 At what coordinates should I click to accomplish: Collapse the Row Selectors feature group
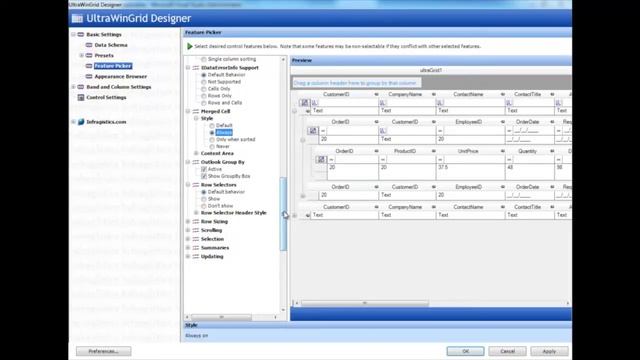pyautogui.click(x=188, y=185)
